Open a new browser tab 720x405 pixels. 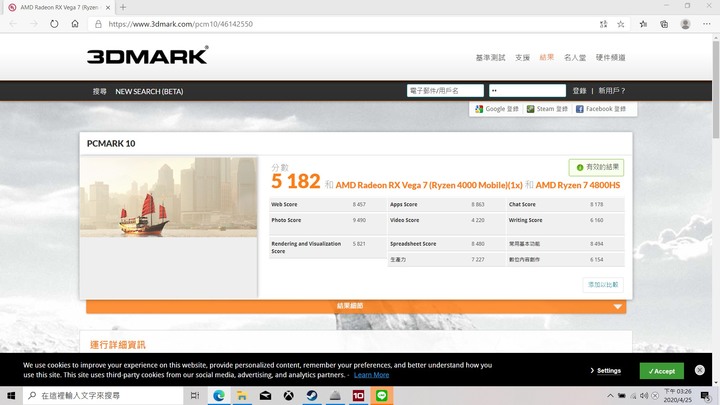point(123,7)
